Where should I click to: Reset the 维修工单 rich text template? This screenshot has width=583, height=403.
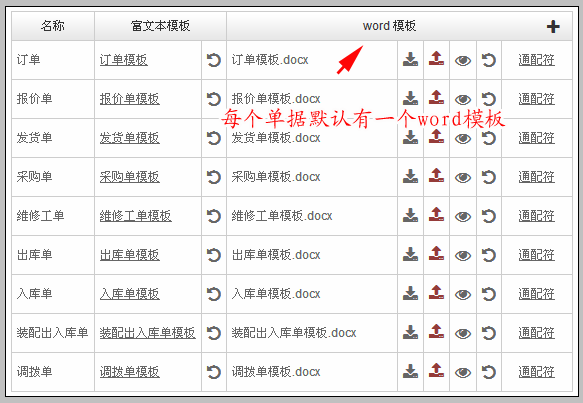point(213,216)
